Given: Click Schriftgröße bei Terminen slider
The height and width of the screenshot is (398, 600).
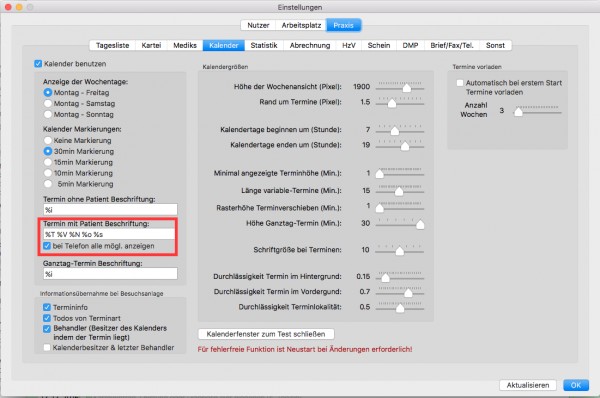Looking at the screenshot, I should pyautogui.click(x=400, y=250).
